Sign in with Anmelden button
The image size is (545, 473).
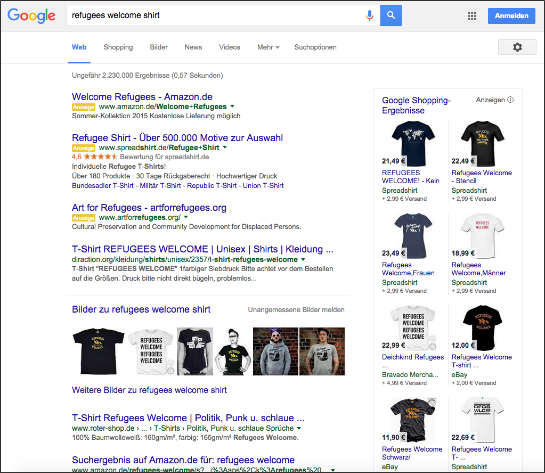click(x=511, y=16)
